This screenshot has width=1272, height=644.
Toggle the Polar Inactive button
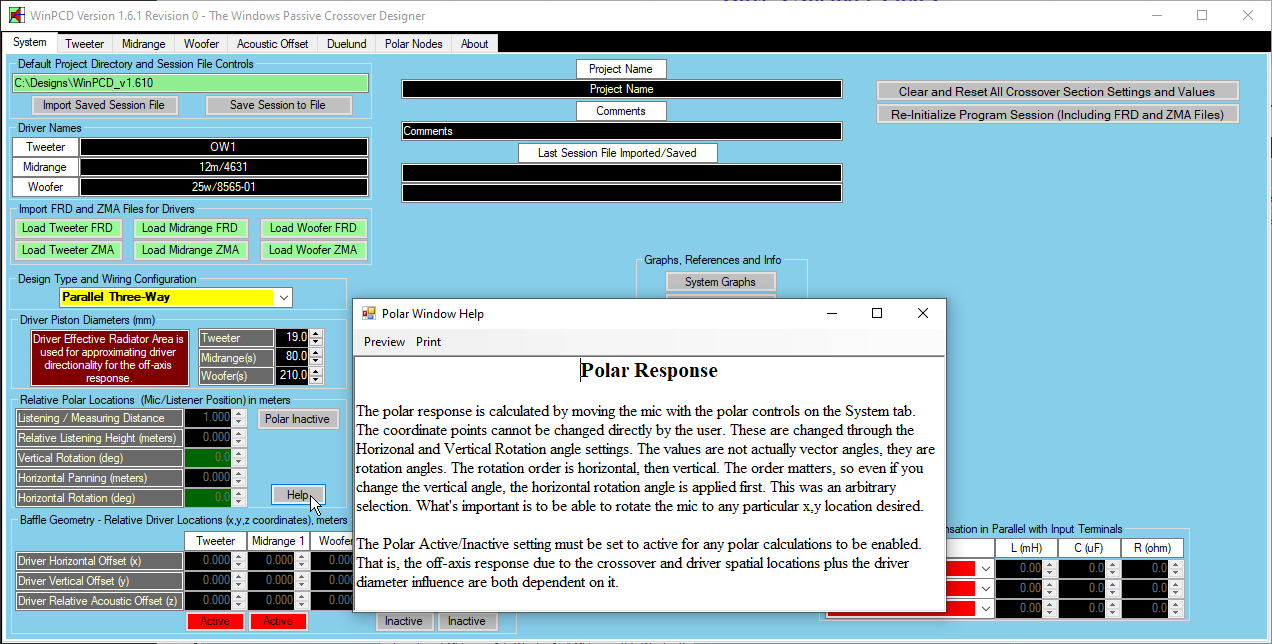coord(298,419)
